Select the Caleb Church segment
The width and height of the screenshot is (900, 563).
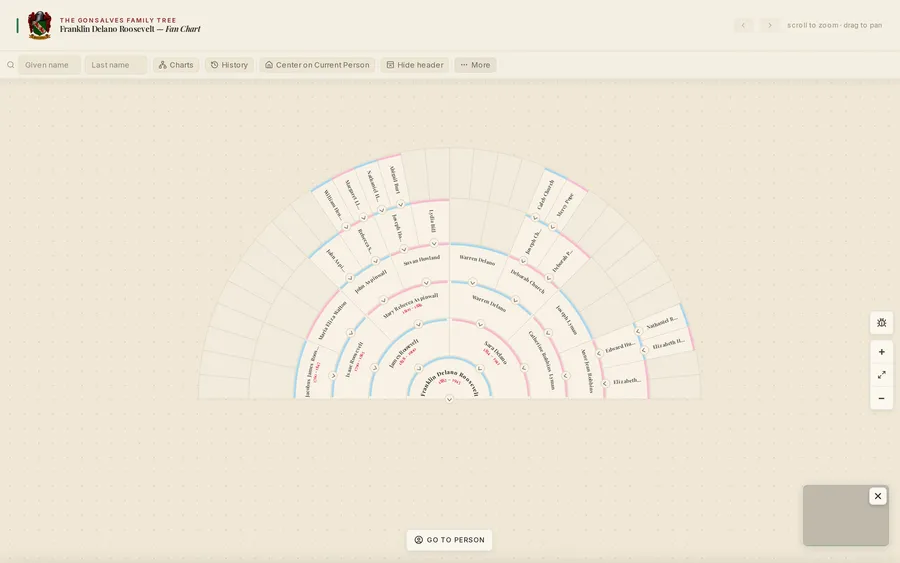545,195
